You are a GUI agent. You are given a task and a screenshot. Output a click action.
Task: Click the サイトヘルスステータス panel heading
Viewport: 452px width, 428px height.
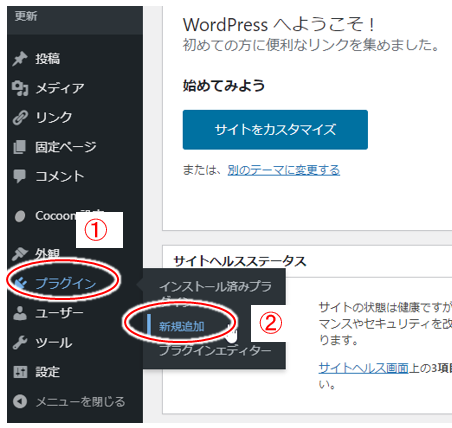point(240,261)
